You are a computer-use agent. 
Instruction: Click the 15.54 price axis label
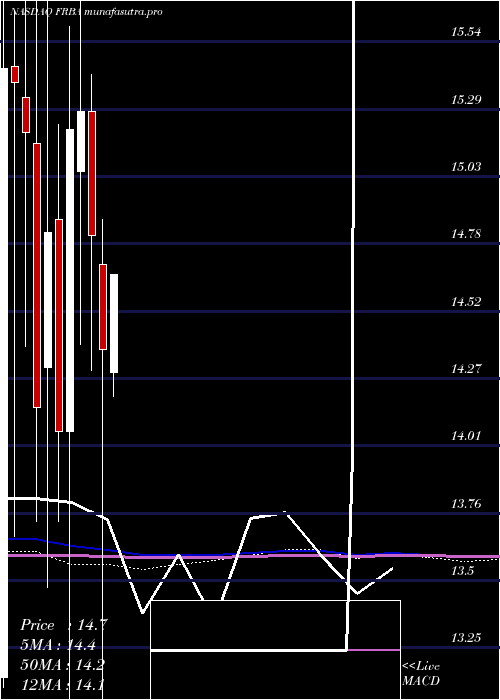click(x=466, y=32)
